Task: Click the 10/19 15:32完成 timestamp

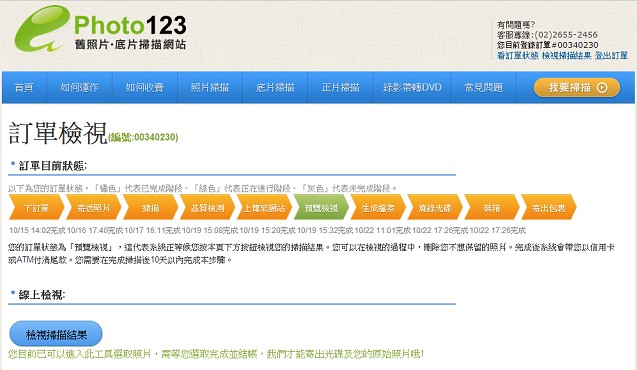Action: tap(325, 230)
